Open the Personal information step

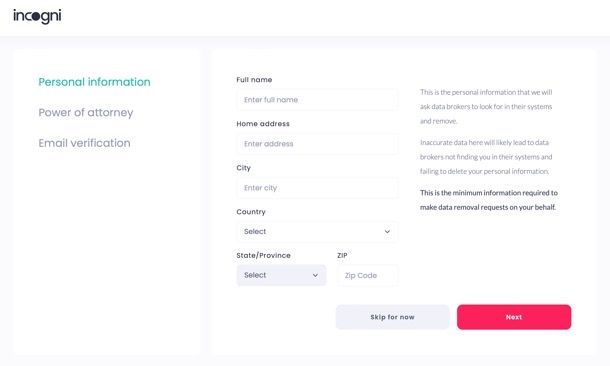tap(95, 82)
